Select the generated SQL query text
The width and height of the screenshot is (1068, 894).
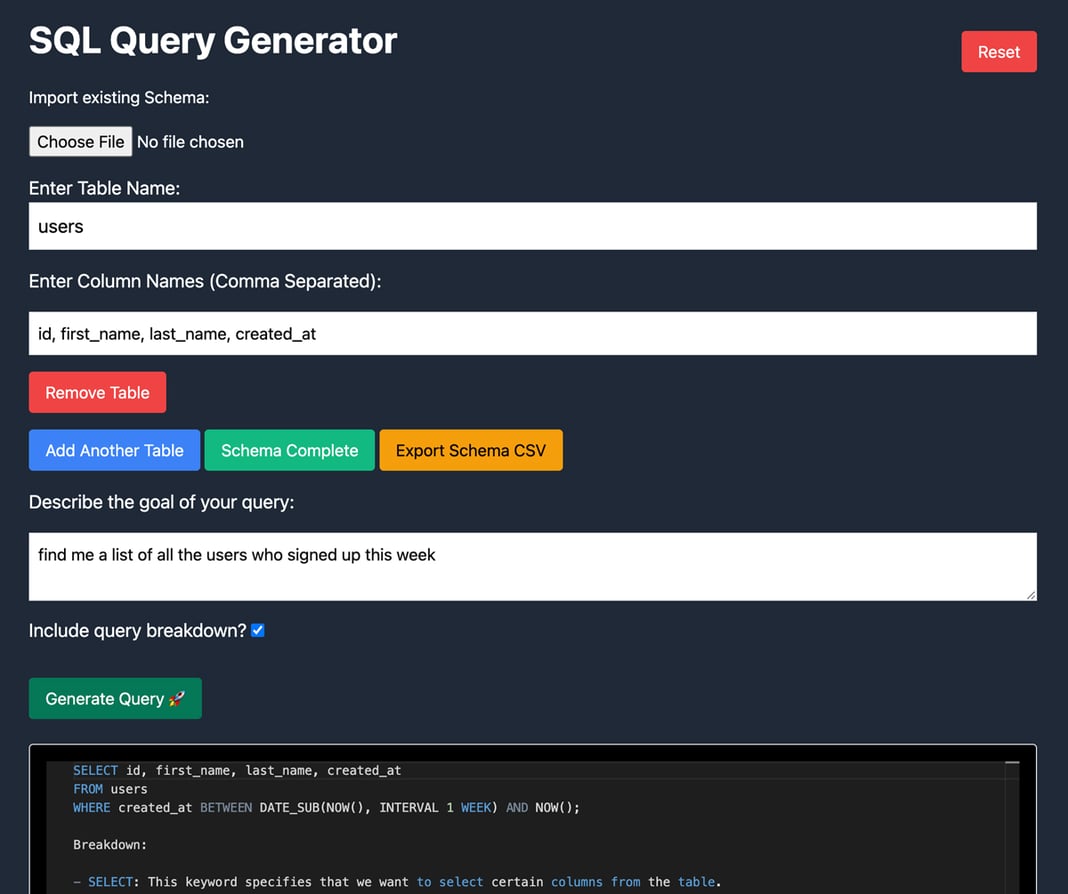[325, 789]
